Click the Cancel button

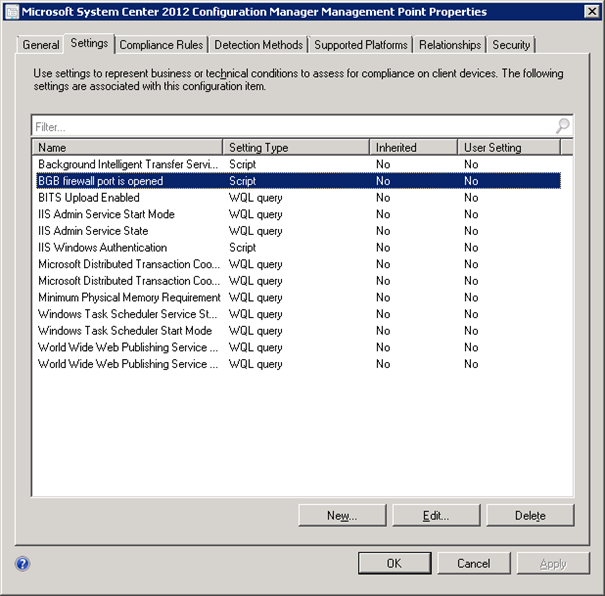pyautogui.click(x=474, y=563)
